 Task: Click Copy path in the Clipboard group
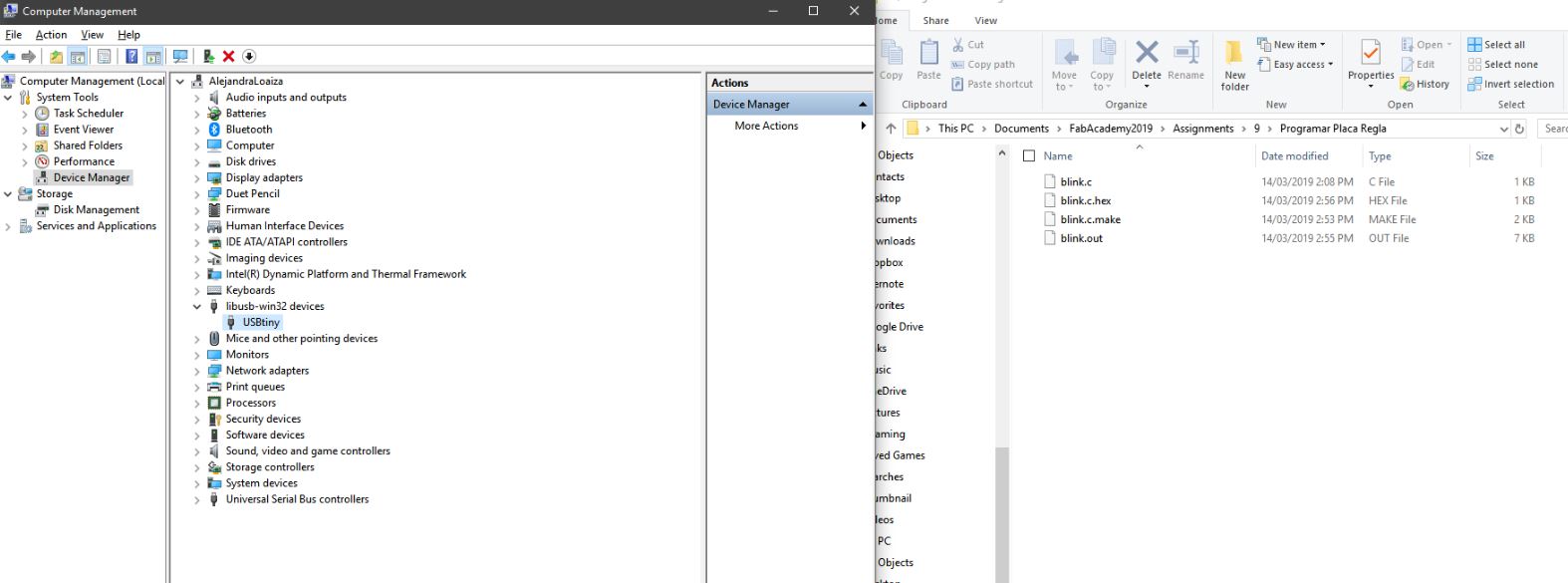[982, 65]
